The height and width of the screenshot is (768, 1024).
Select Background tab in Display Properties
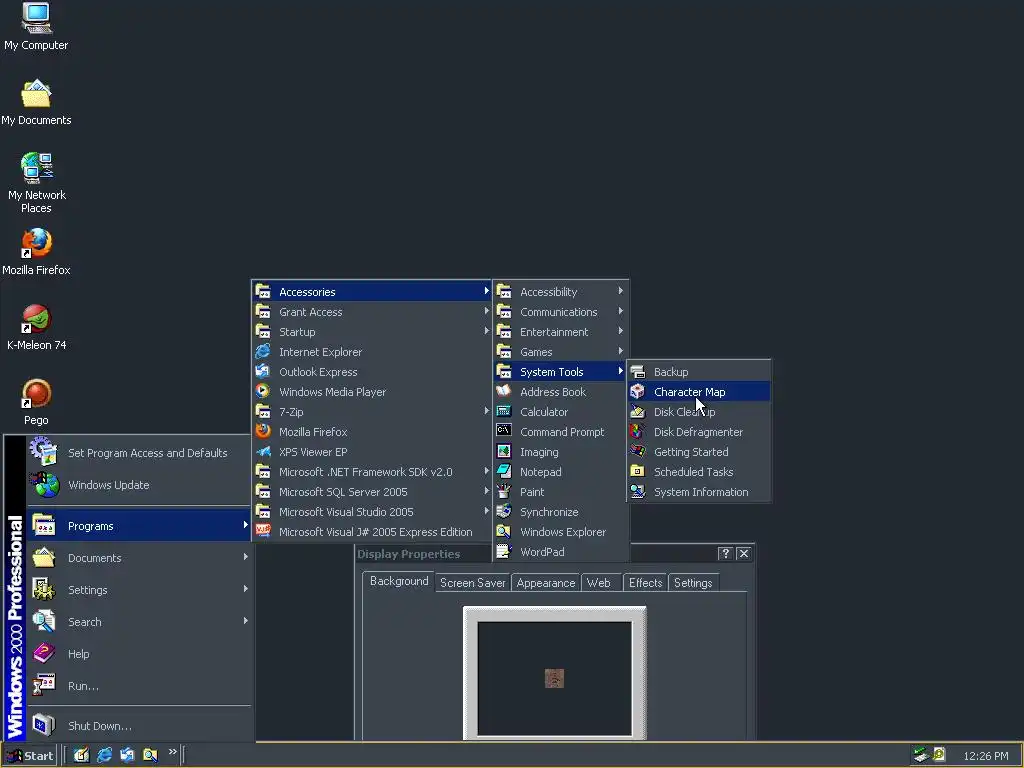click(399, 581)
